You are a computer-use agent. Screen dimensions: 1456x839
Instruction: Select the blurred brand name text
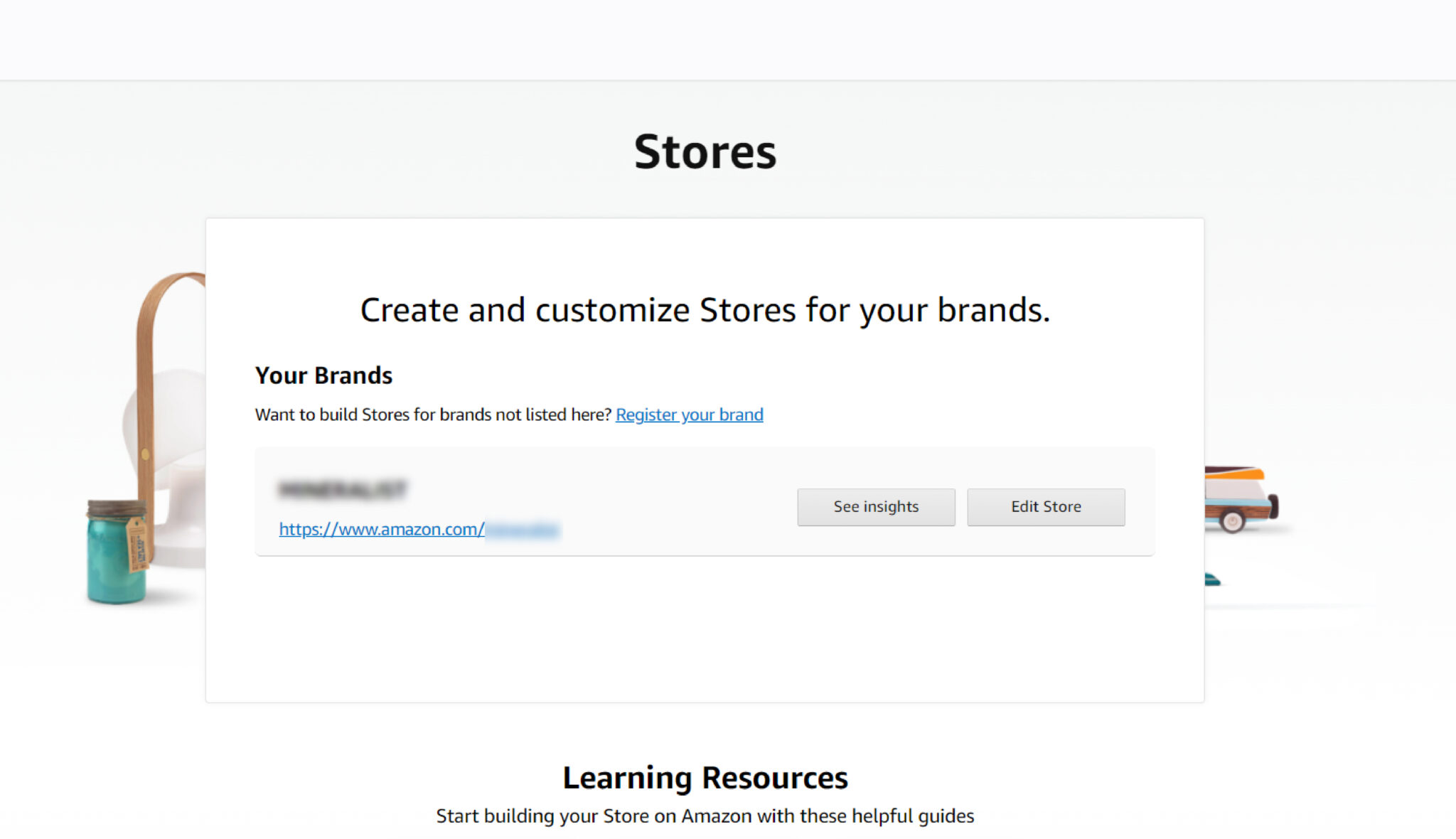342,489
